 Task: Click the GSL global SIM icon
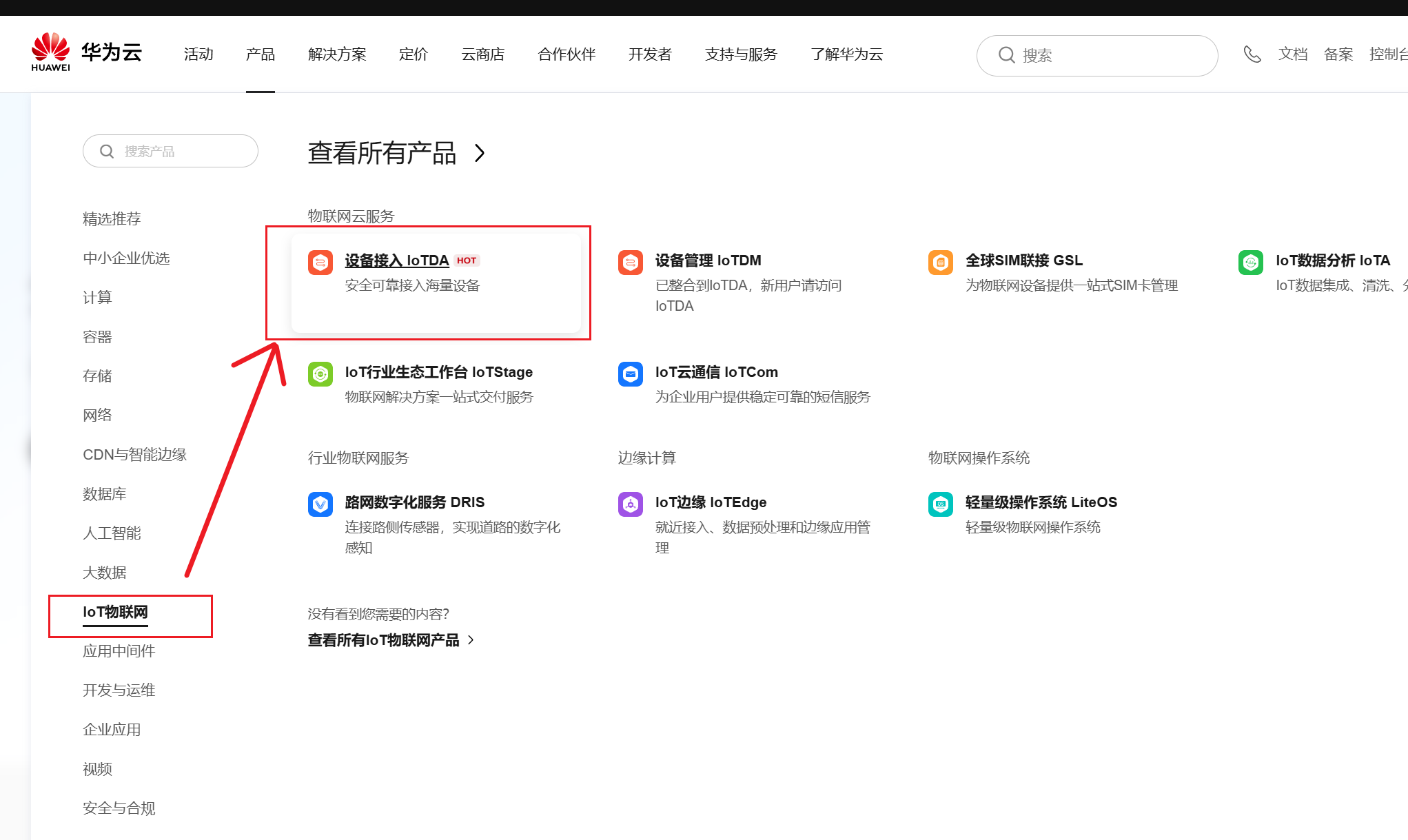940,262
